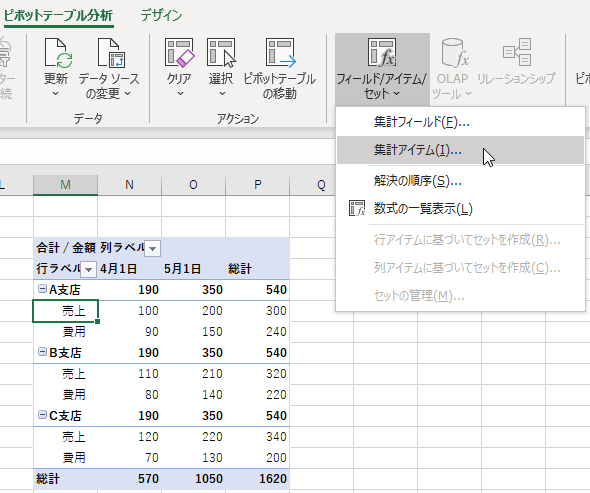Click the クリア (Clear) pivot icon

click(x=179, y=53)
